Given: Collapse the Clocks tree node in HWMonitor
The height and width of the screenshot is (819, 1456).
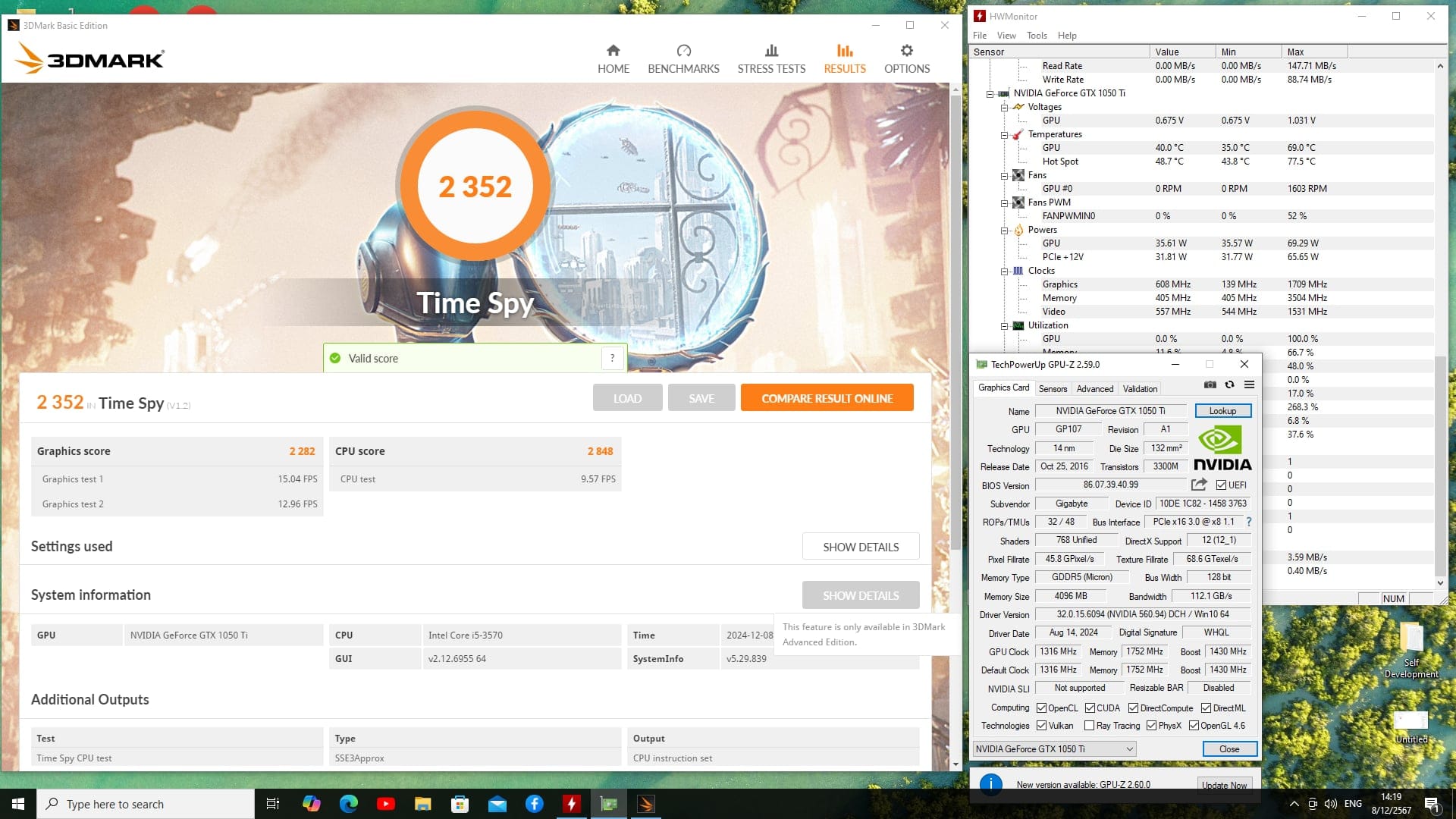Looking at the screenshot, I should pyautogui.click(x=1004, y=271).
